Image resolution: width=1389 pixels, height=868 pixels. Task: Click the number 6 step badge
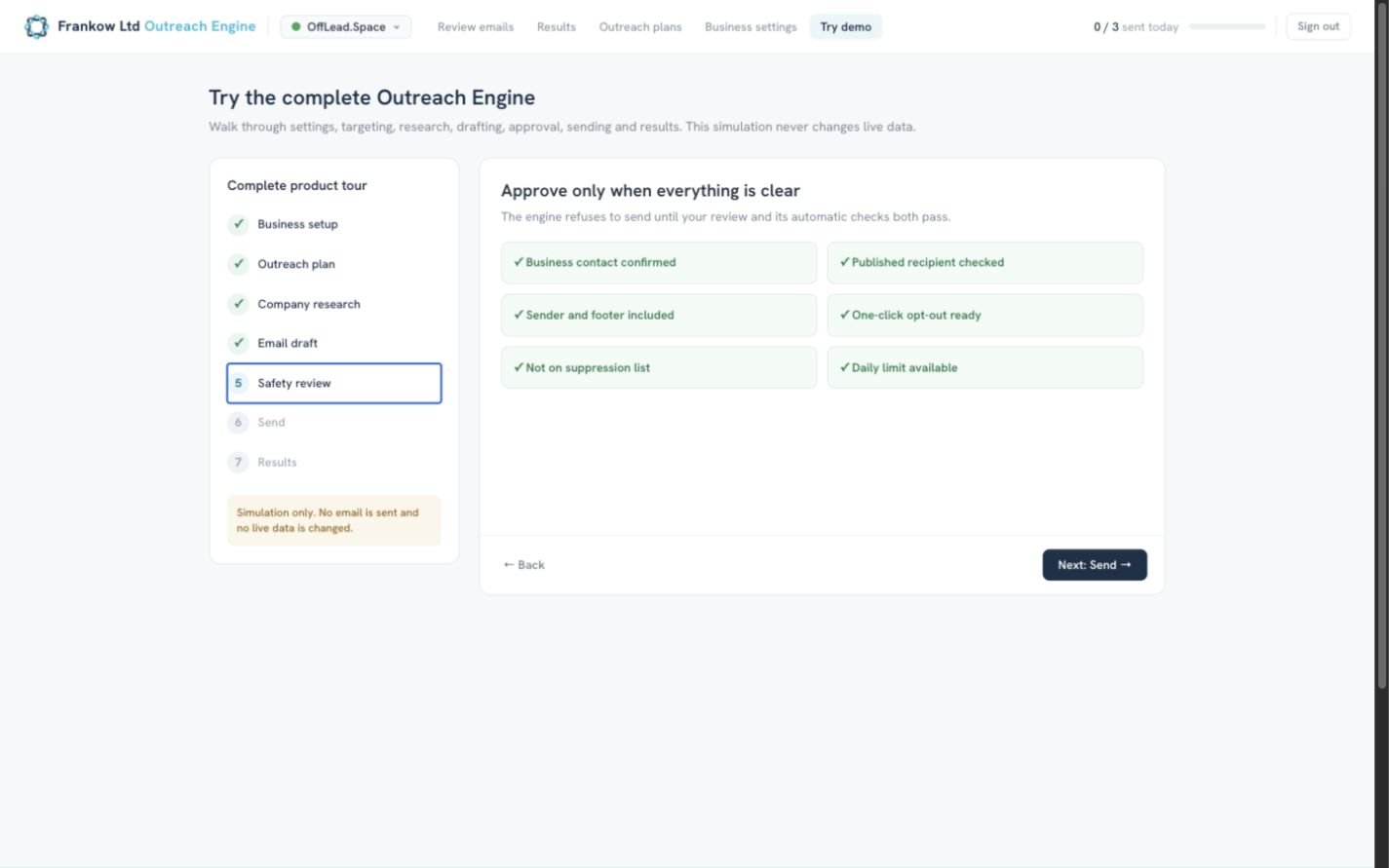coord(239,422)
